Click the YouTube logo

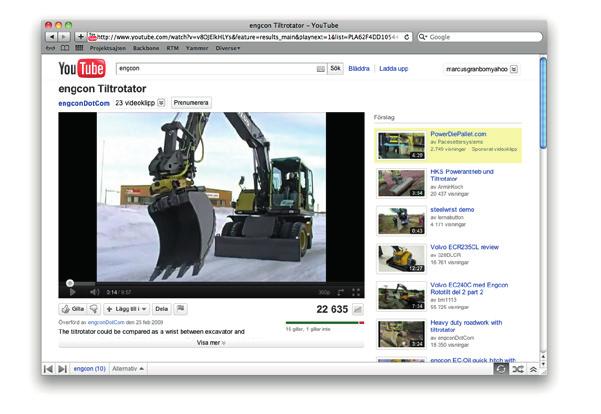point(82,69)
